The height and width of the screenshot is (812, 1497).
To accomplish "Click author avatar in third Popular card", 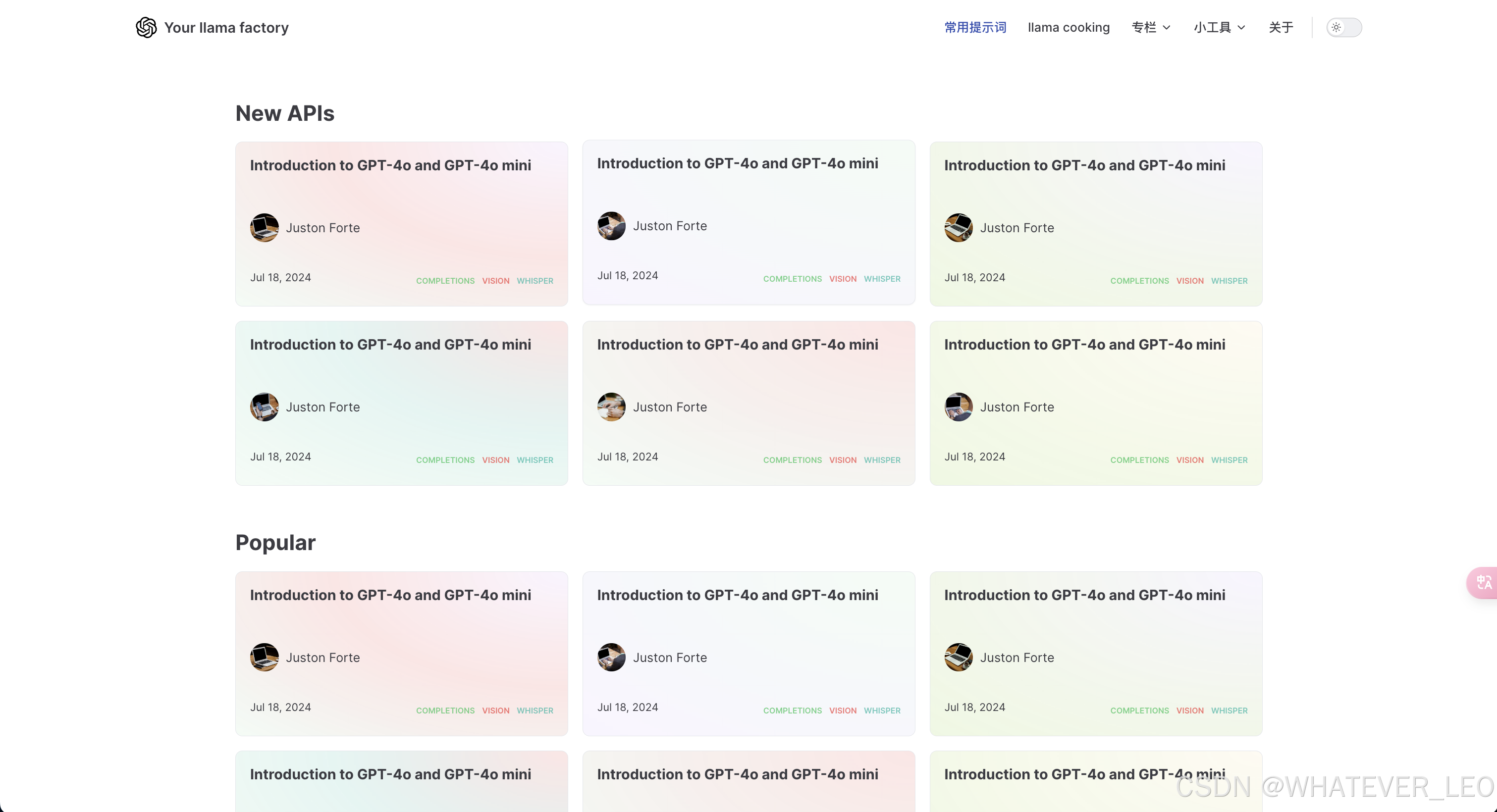I will coord(958,657).
